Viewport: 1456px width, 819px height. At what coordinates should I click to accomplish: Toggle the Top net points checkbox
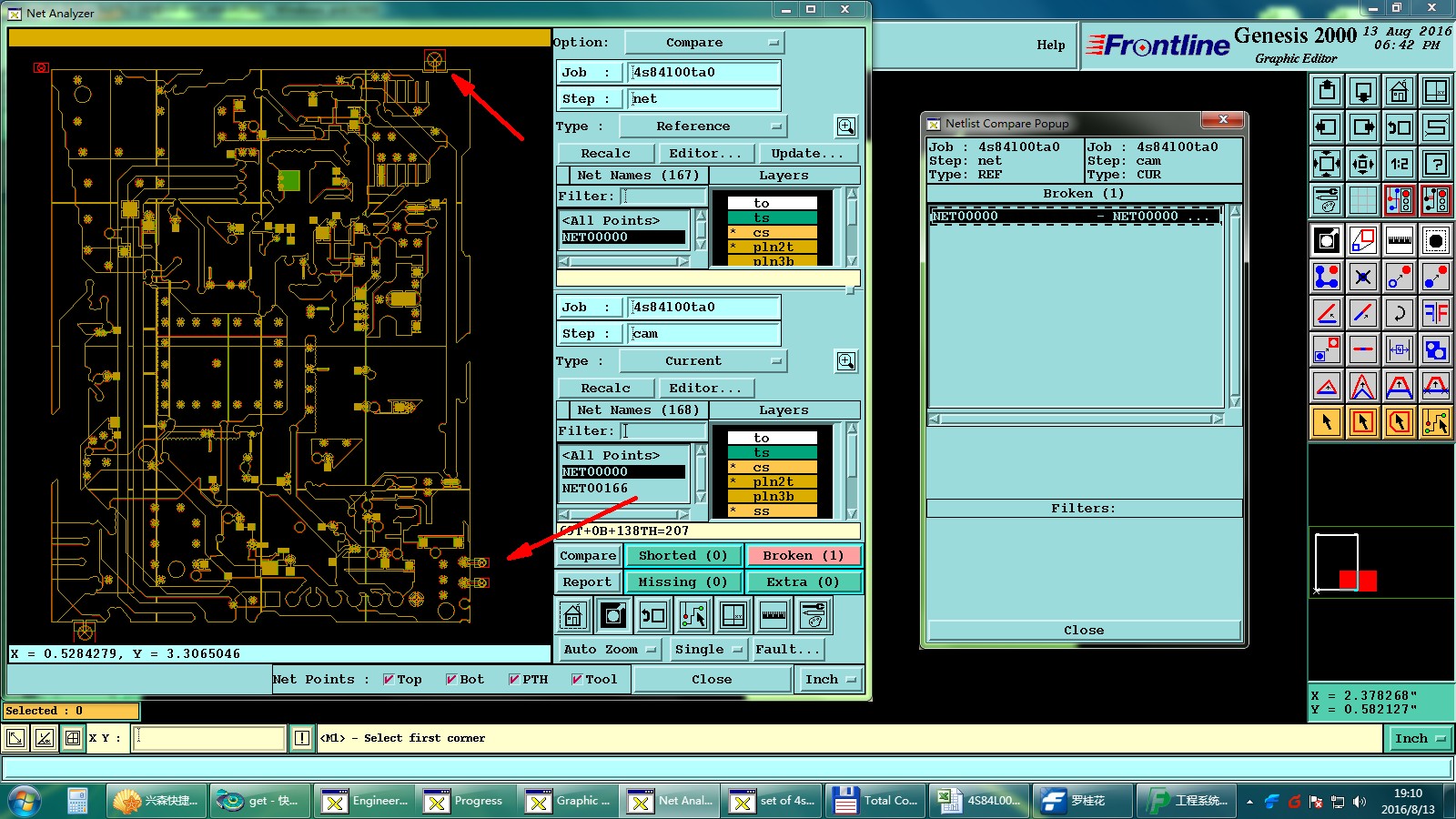pos(389,680)
